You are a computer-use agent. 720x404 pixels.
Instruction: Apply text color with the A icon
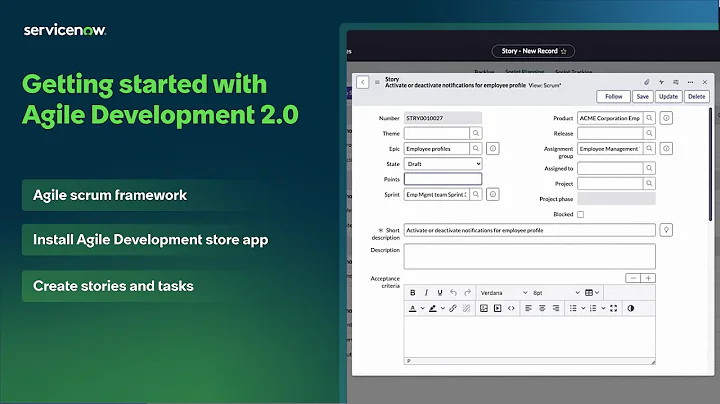pos(412,308)
